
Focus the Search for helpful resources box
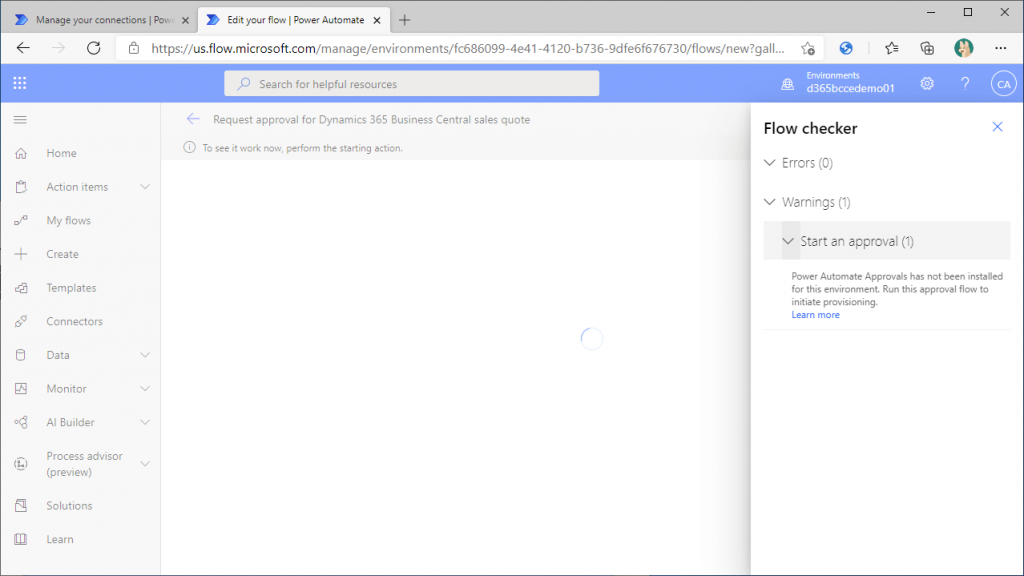(411, 84)
